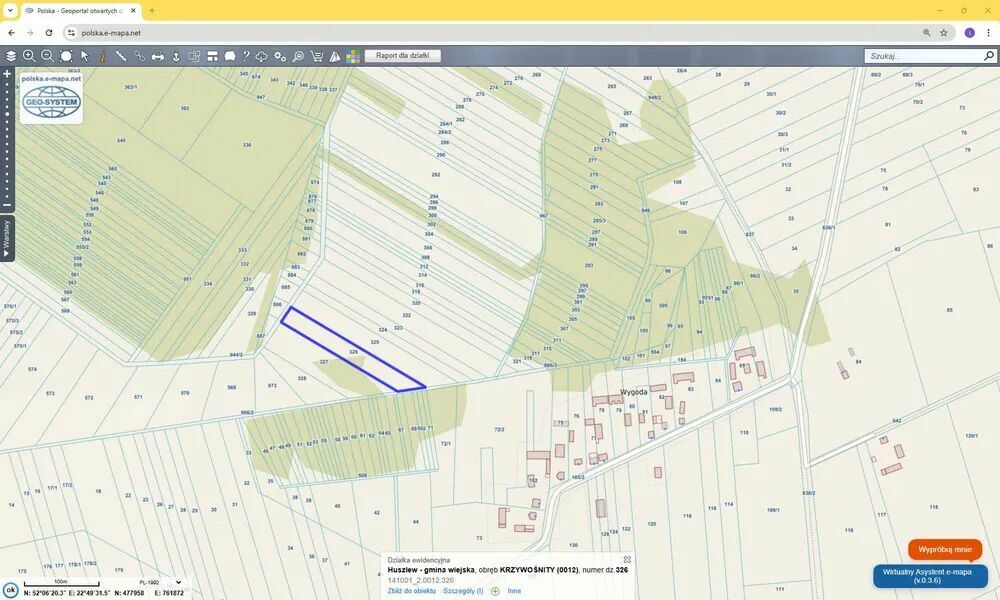The image size is (1000, 600).
Task: Click the Szukaj search field
Action: click(922, 56)
